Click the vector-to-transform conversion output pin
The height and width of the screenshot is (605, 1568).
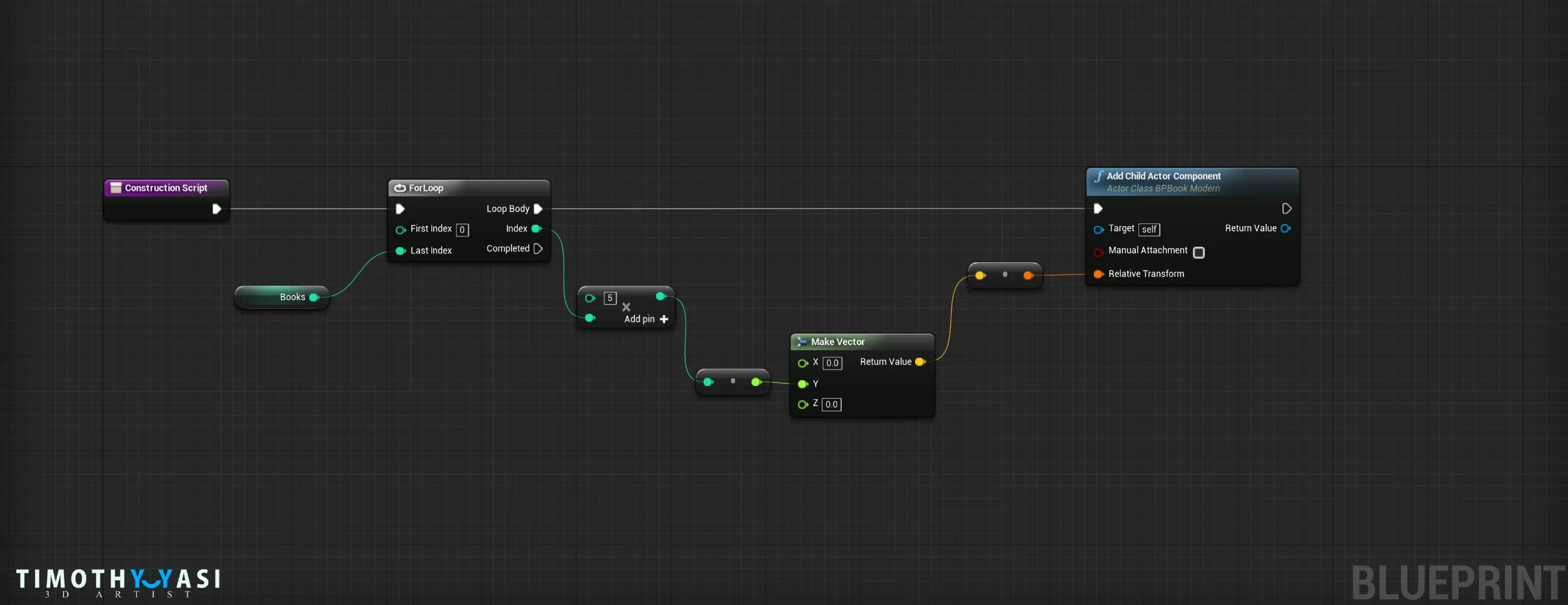point(1029,276)
